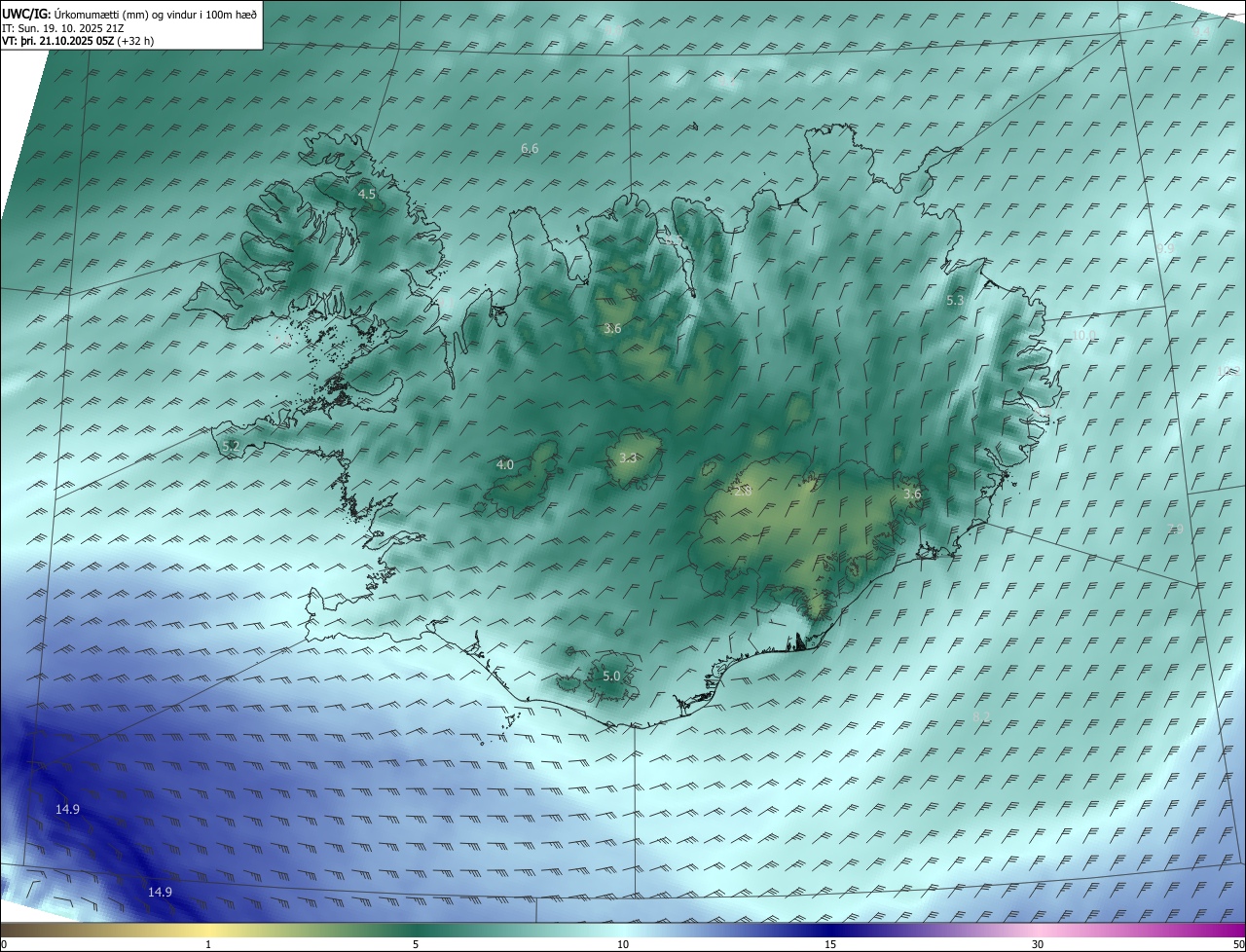Click the 5.2 value label on the western peninsula
The image size is (1246, 952).
coord(231,447)
